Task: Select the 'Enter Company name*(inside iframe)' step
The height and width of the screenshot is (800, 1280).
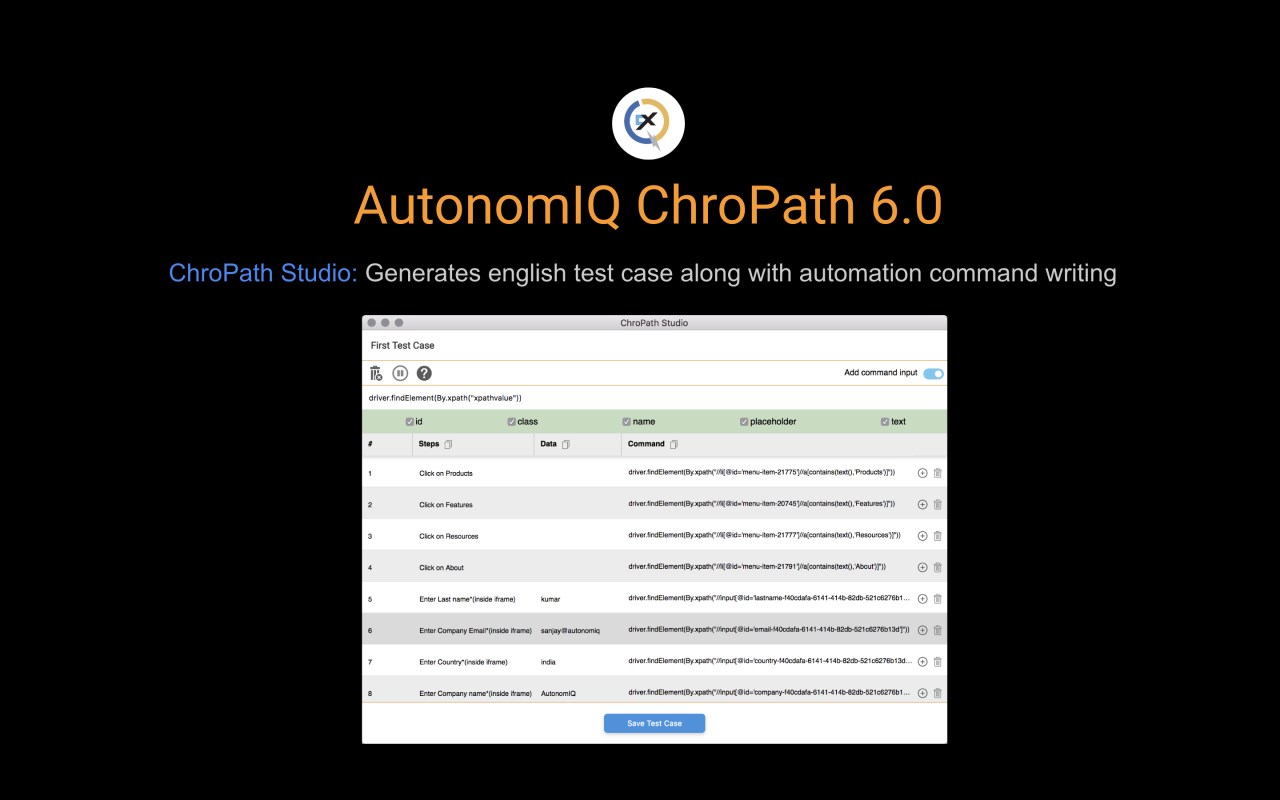Action: coord(475,693)
